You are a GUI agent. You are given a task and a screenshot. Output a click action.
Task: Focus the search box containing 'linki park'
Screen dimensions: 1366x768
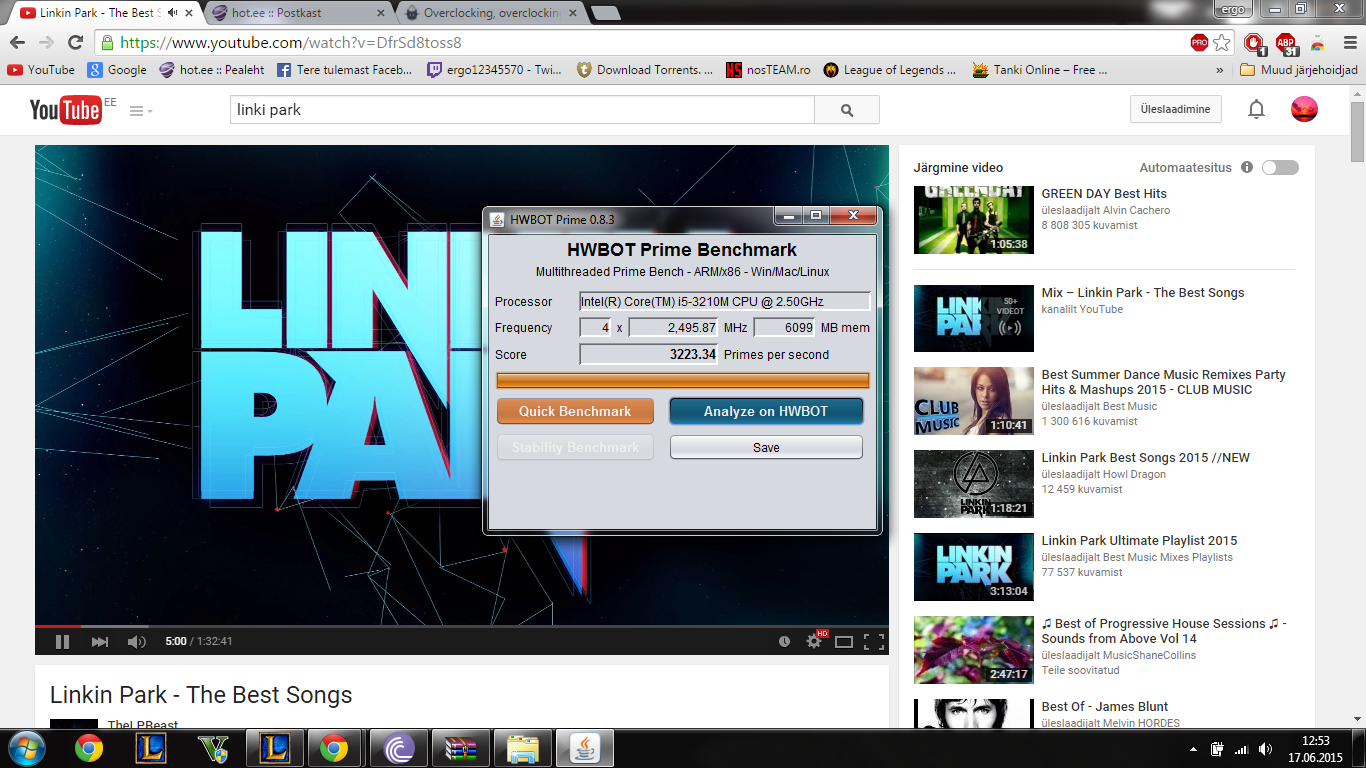[x=522, y=110]
